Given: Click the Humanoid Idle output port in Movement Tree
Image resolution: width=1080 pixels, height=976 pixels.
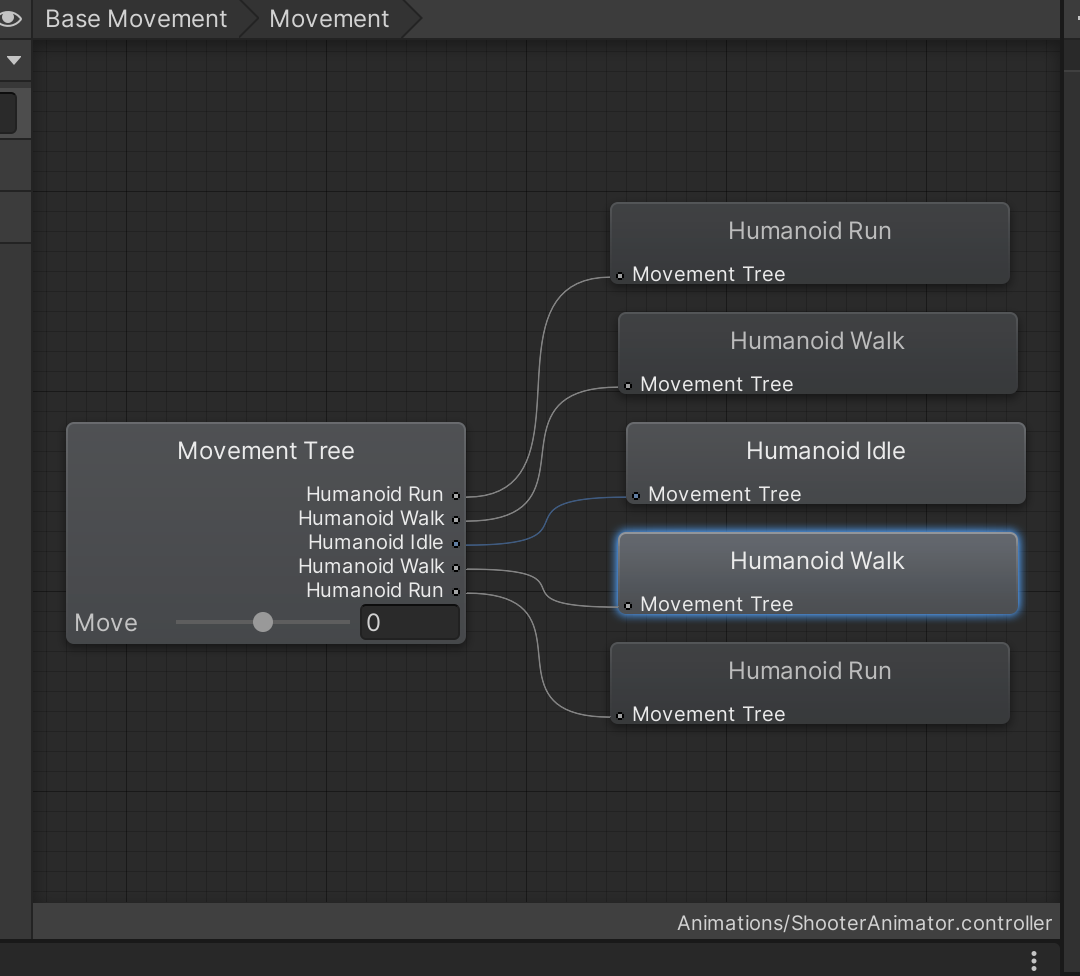Looking at the screenshot, I should point(456,544).
